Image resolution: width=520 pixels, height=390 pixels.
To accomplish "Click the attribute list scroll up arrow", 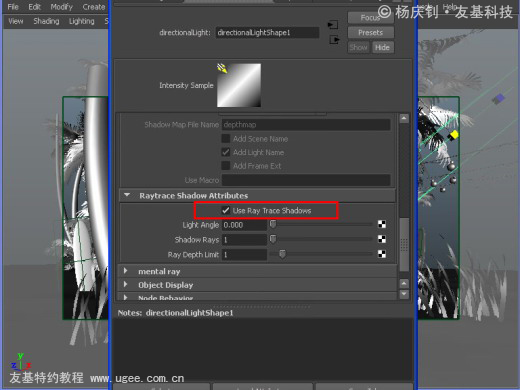I will [404, 118].
